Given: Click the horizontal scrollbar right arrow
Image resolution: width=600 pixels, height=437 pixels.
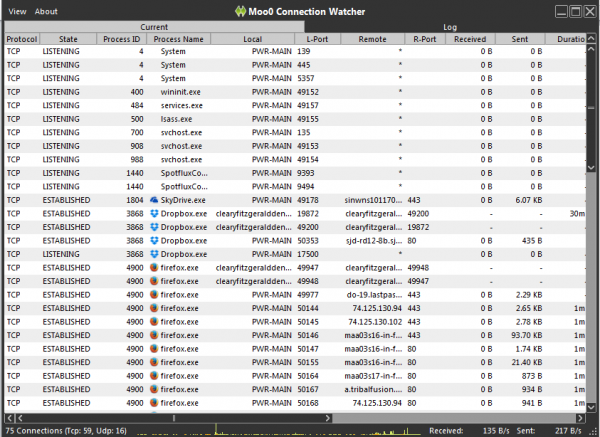Looking at the screenshot, I should [580, 418].
